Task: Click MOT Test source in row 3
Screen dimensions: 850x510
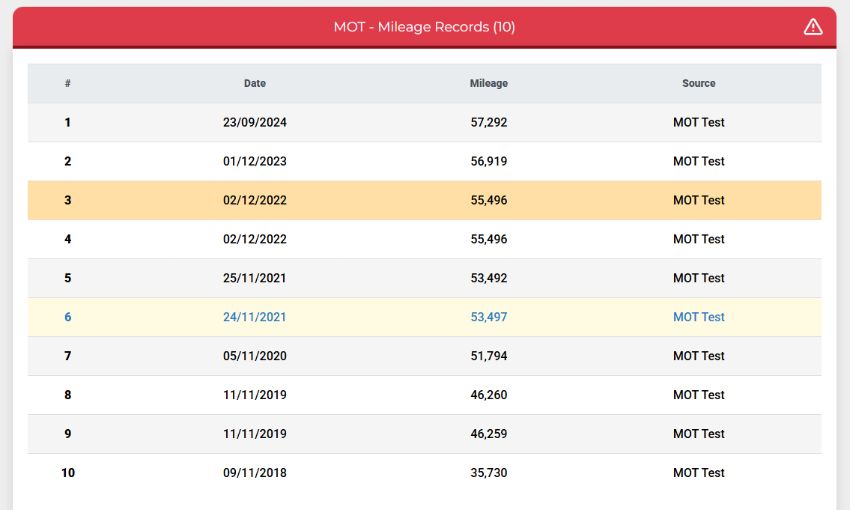Action: (x=699, y=201)
